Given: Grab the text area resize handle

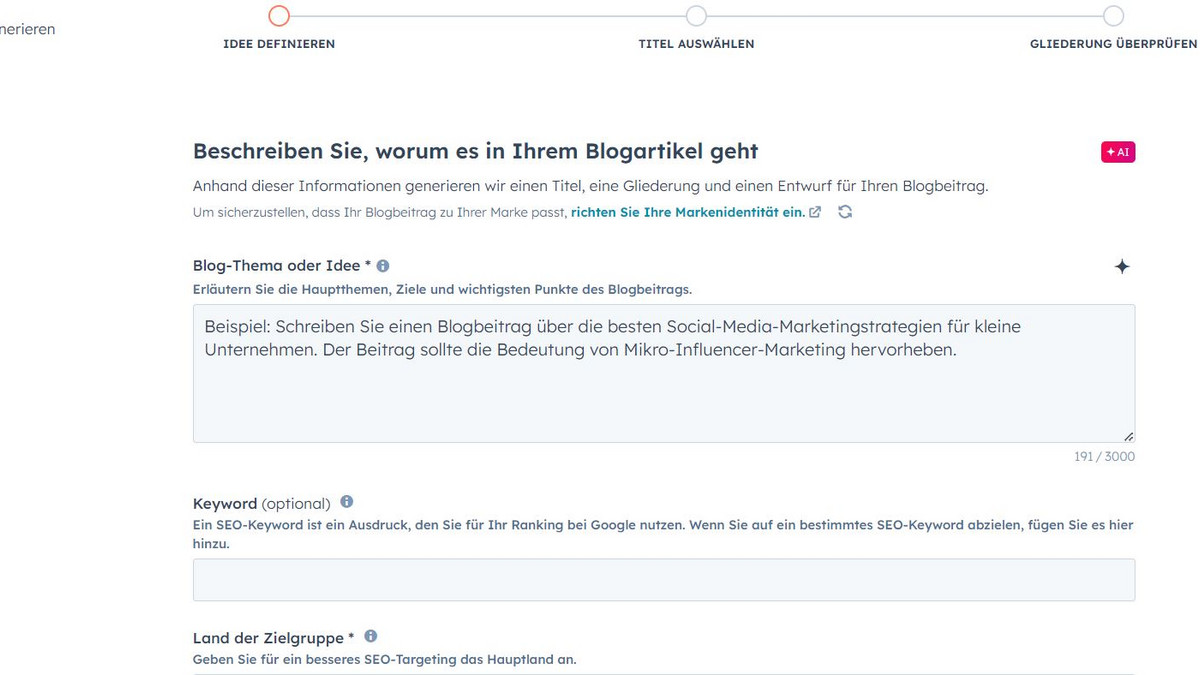Looking at the screenshot, I should tap(1129, 436).
